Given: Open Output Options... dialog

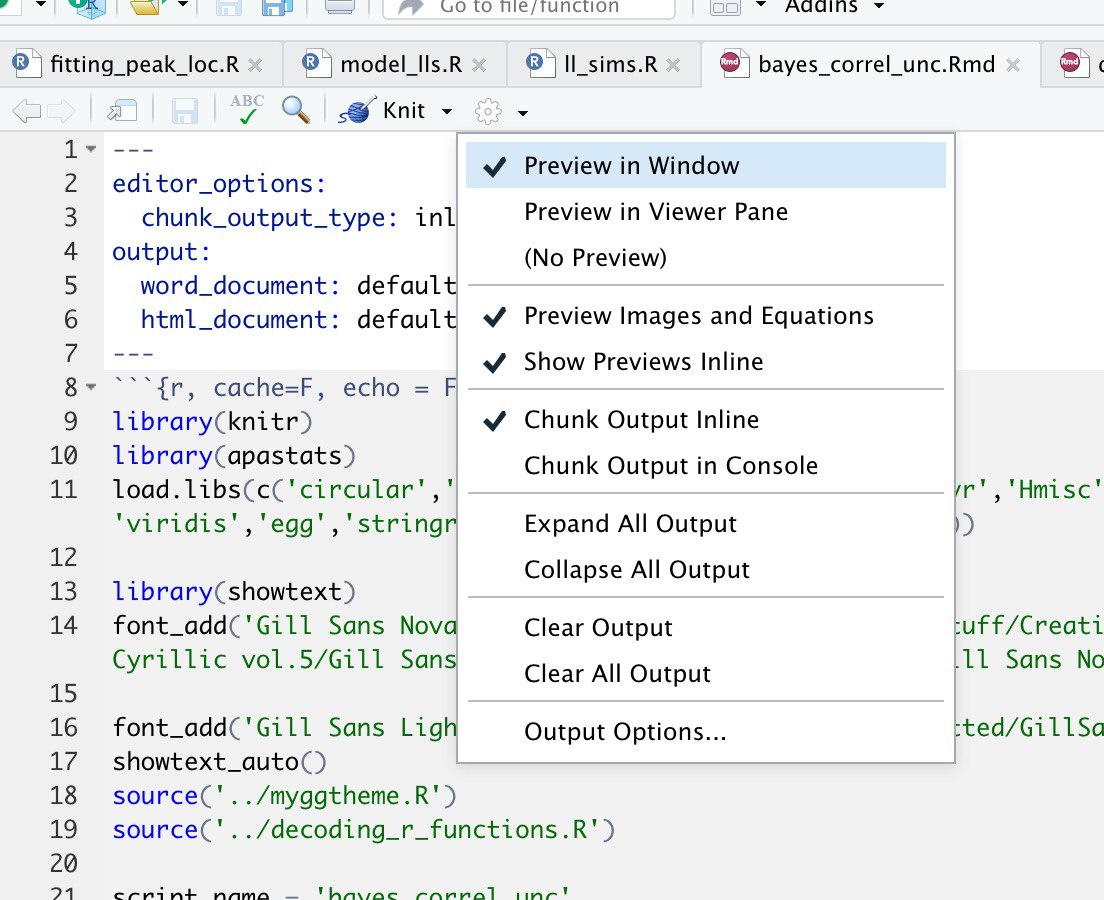Looking at the screenshot, I should coord(705,732).
